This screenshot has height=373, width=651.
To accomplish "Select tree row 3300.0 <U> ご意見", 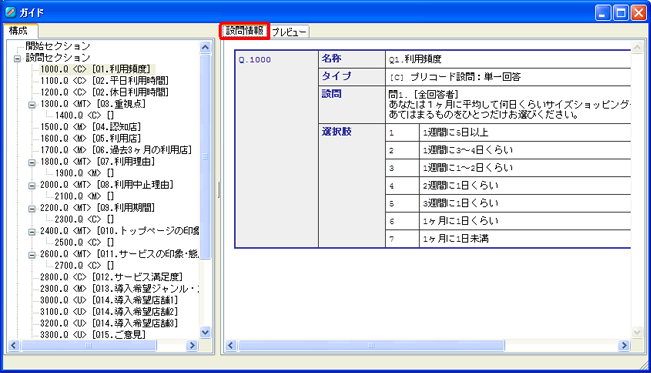I will tap(93, 334).
